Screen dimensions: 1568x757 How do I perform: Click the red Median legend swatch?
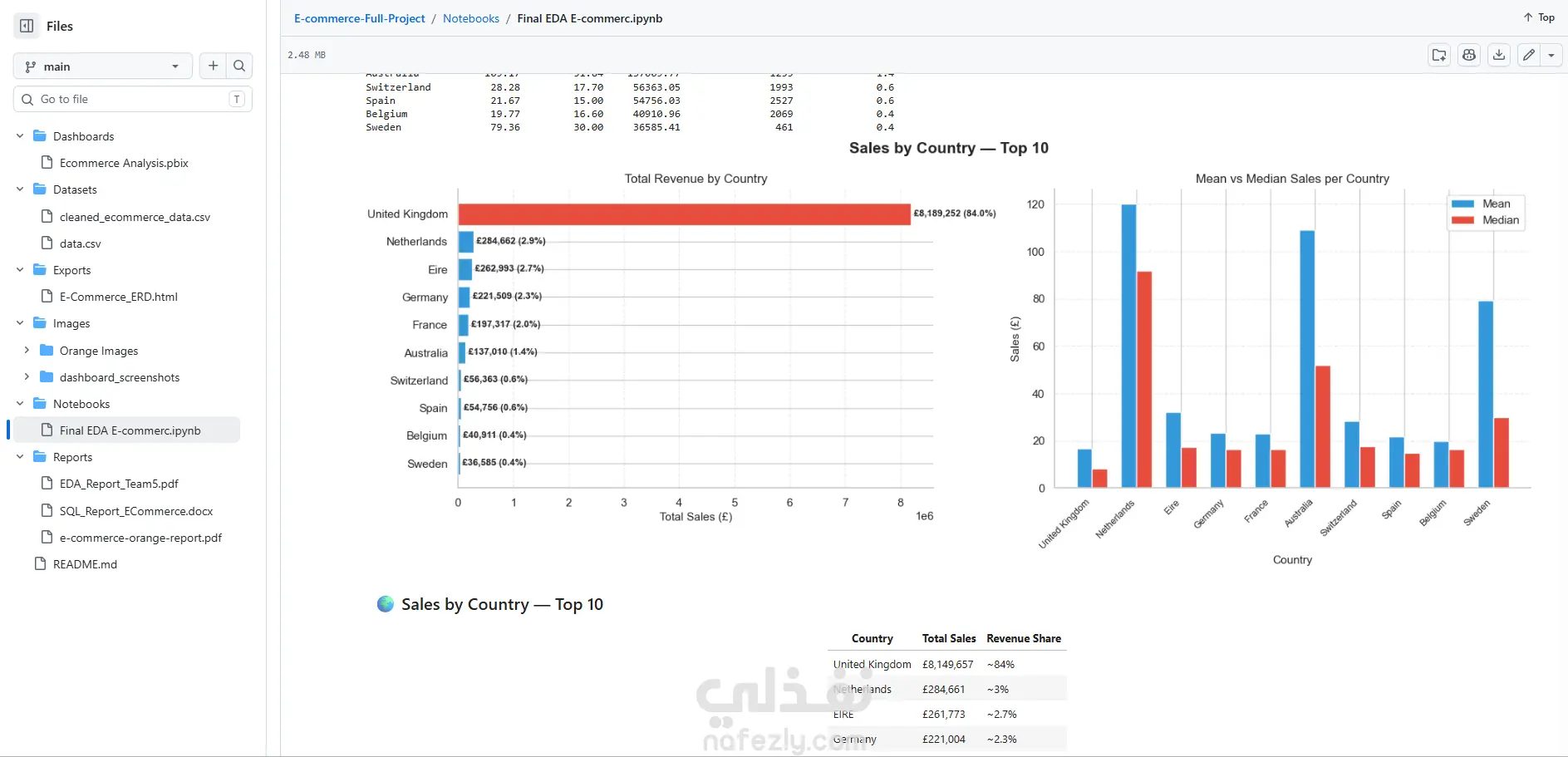[1462, 220]
